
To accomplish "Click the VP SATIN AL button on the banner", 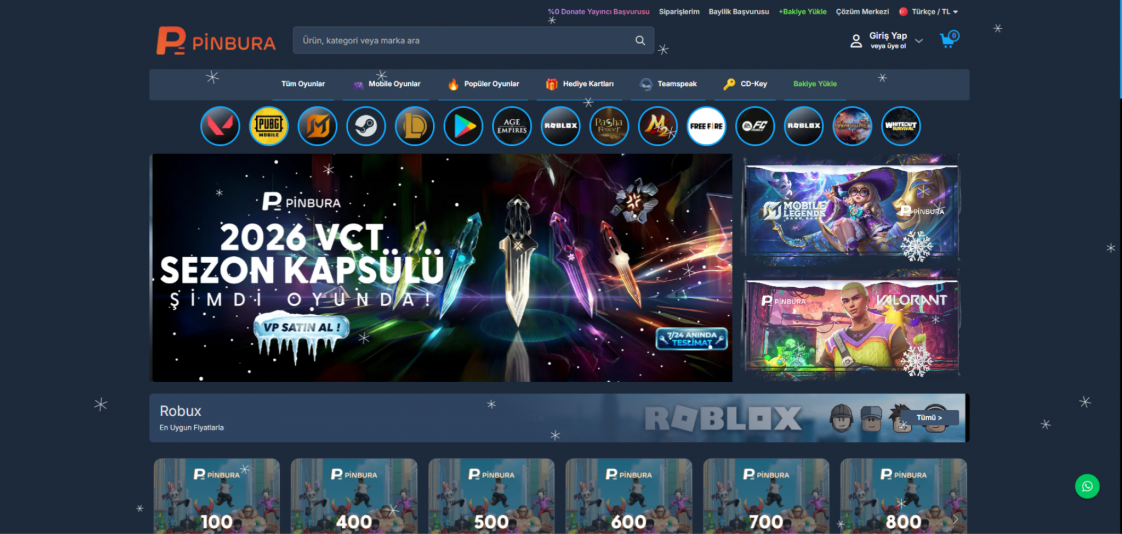I will pyautogui.click(x=303, y=328).
